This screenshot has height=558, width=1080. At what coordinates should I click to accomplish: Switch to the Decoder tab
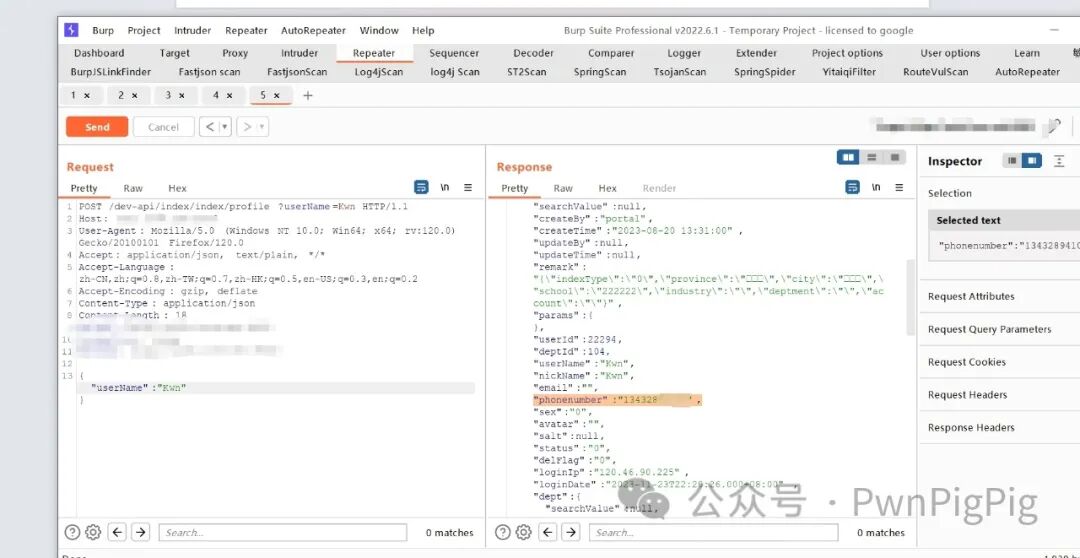[x=533, y=53]
